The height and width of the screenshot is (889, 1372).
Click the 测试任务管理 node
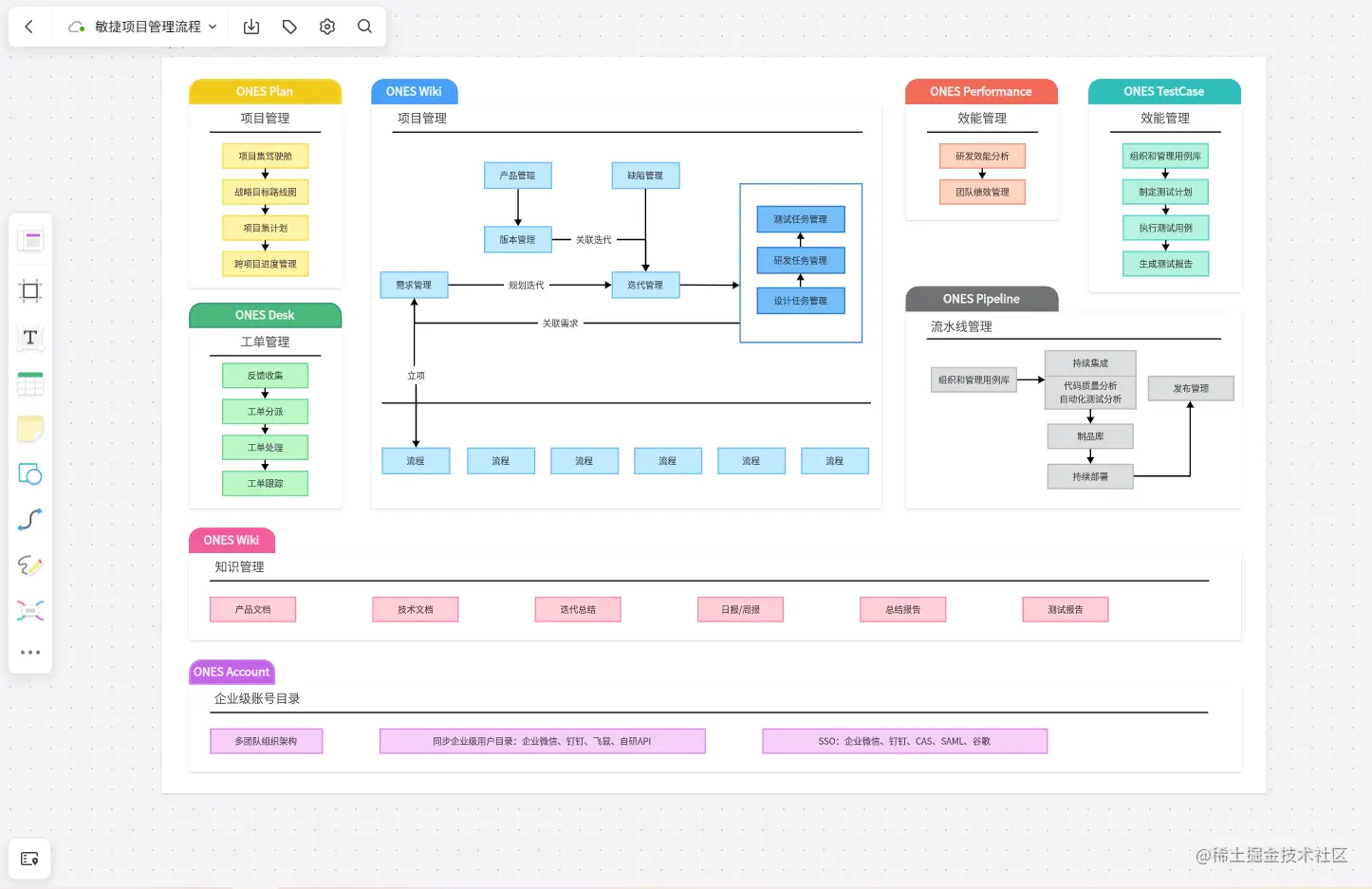click(800, 219)
